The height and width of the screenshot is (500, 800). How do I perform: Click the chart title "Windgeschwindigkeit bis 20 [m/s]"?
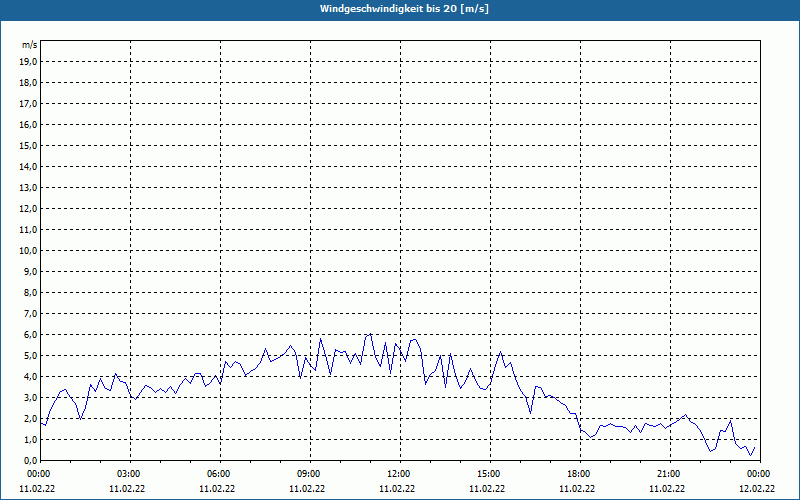[404, 9]
